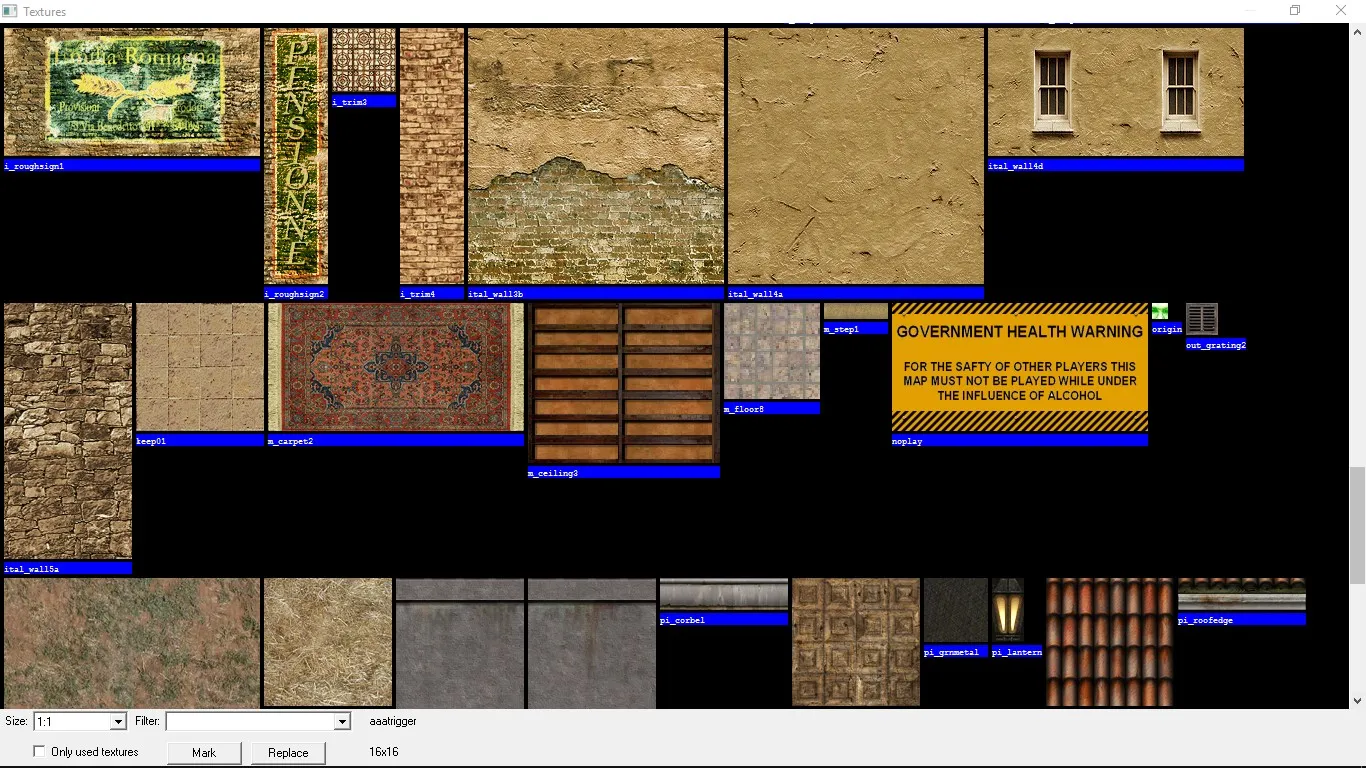Choose the i_trim3 ornamental texture
Image resolution: width=1366 pixels, height=768 pixels.
363,60
